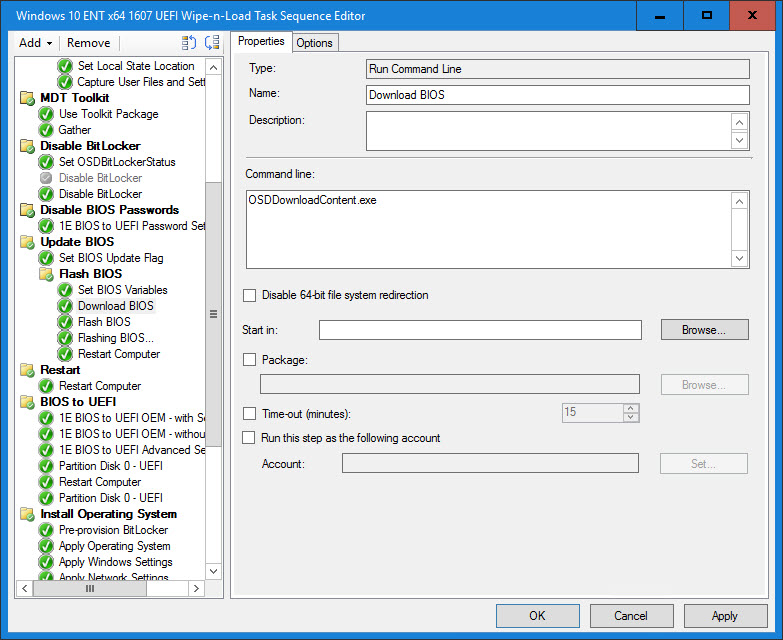Check the Package checkbox
This screenshot has width=783, height=640.
click(x=250, y=360)
